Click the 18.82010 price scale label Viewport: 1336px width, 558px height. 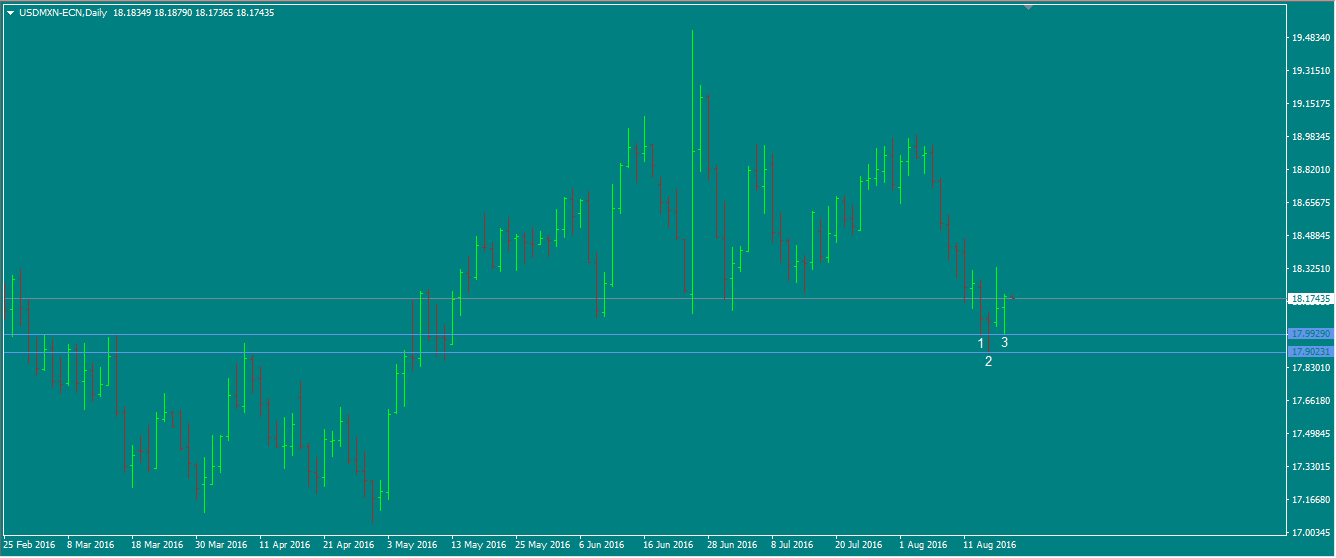1311,170
